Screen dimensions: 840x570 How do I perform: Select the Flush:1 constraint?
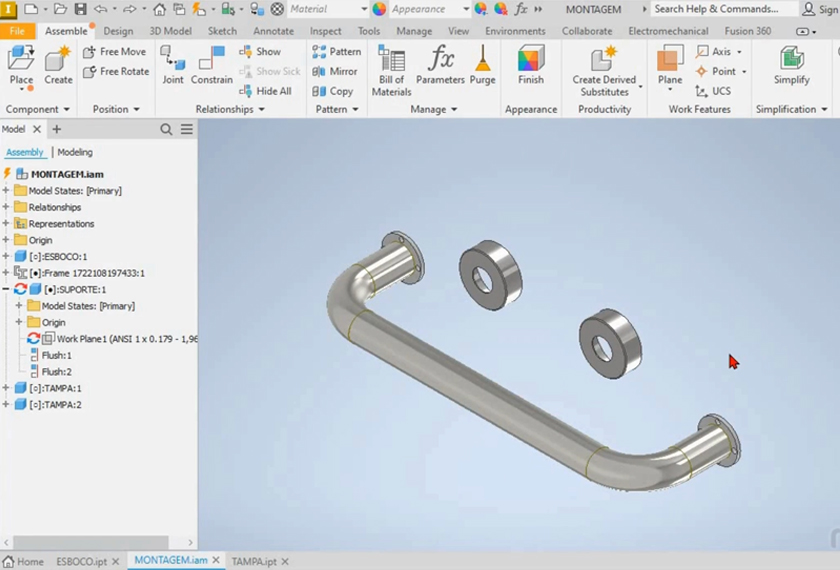56,355
